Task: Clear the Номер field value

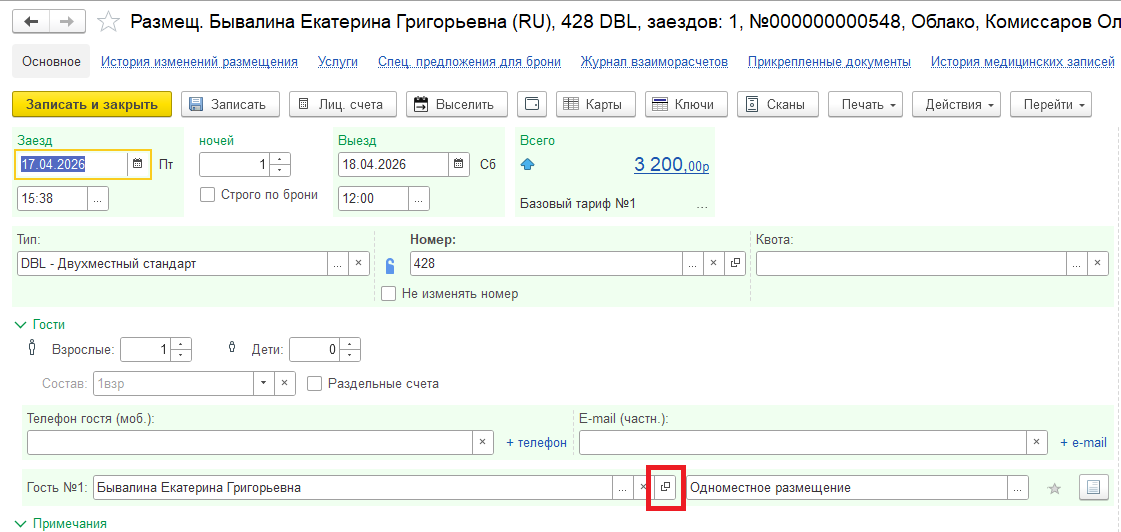Action: [713, 263]
